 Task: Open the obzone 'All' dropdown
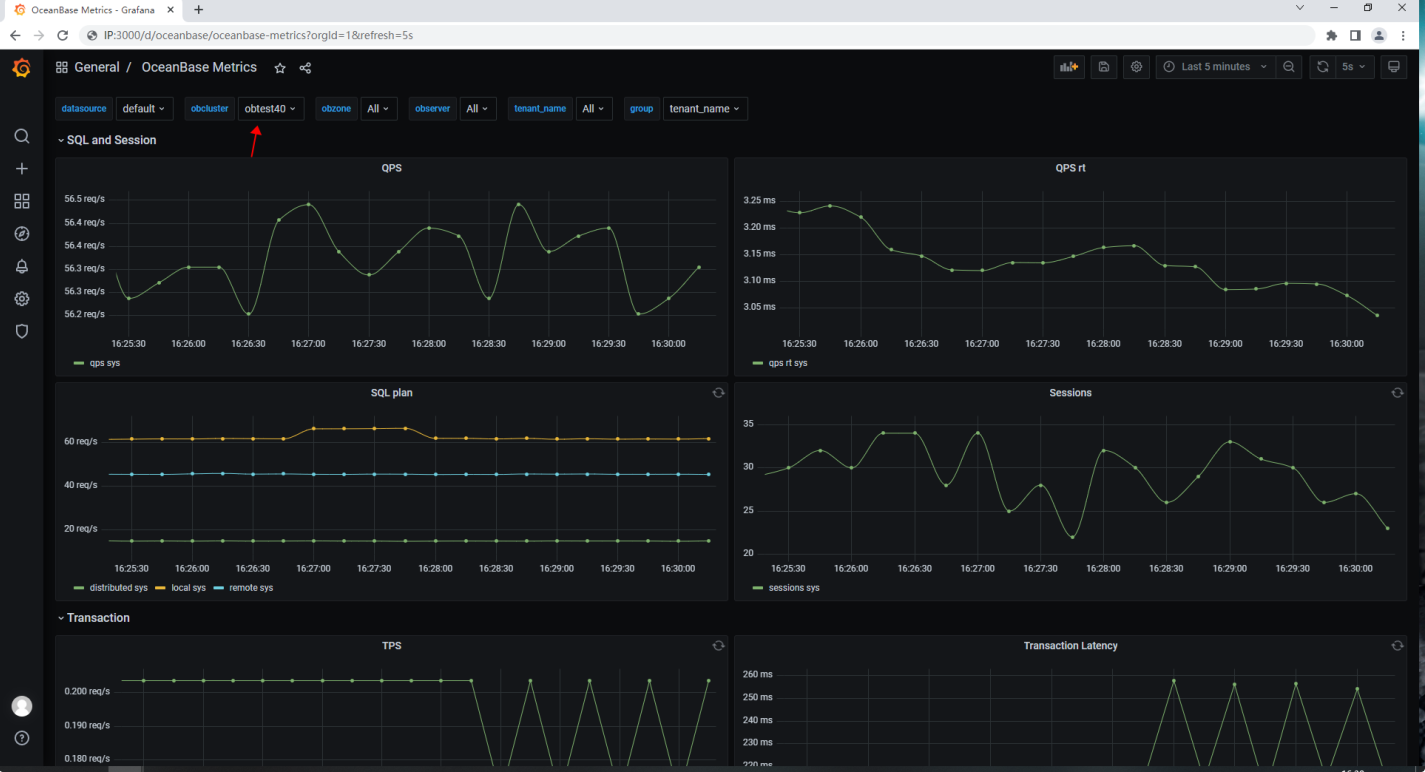tap(379, 109)
